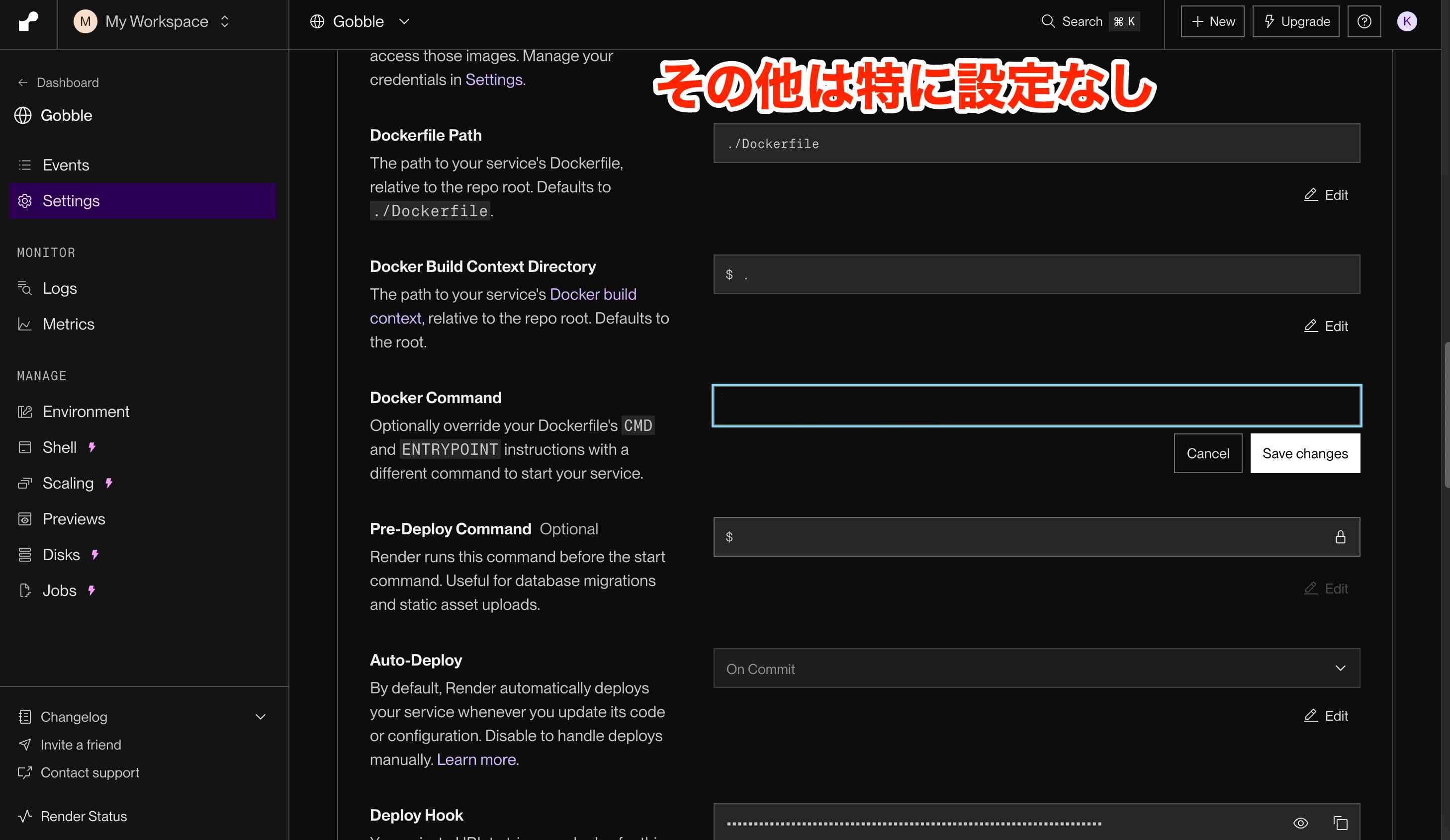Reveal the Deploy Hook with eye icon
1450x840 pixels.
coord(1300,823)
